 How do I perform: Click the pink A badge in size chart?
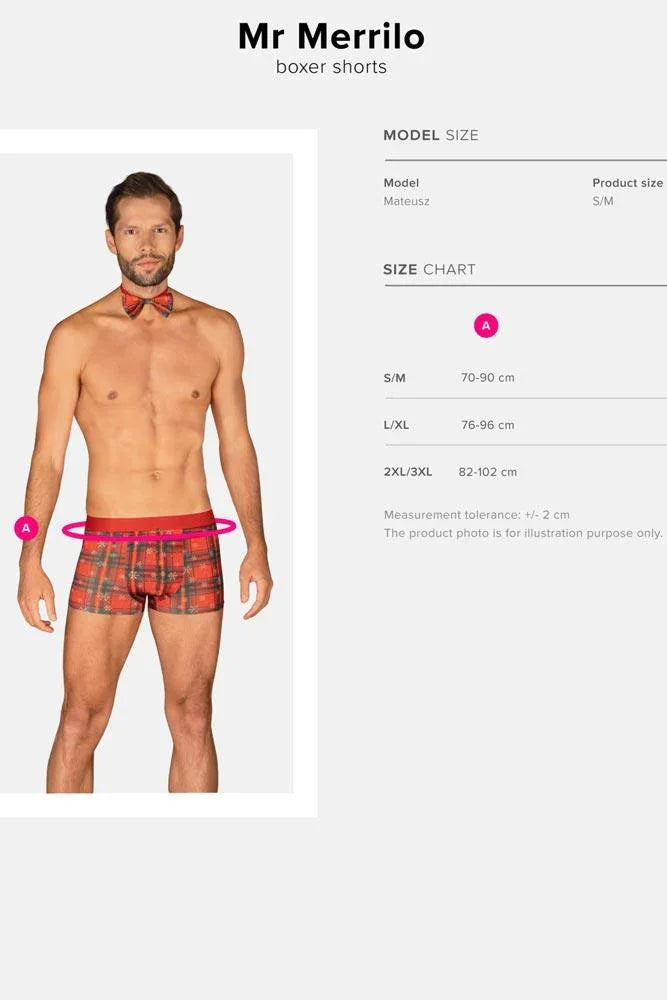(x=486, y=326)
